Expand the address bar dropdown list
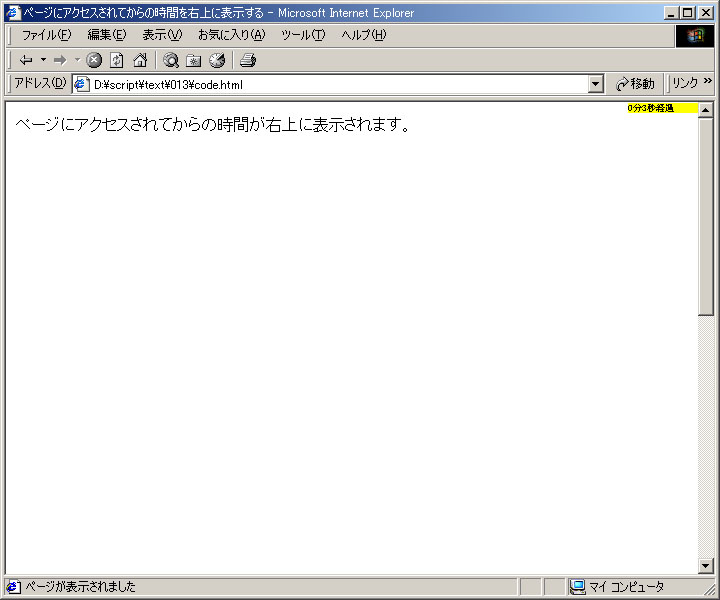Image resolution: width=720 pixels, height=600 pixels. [596, 84]
